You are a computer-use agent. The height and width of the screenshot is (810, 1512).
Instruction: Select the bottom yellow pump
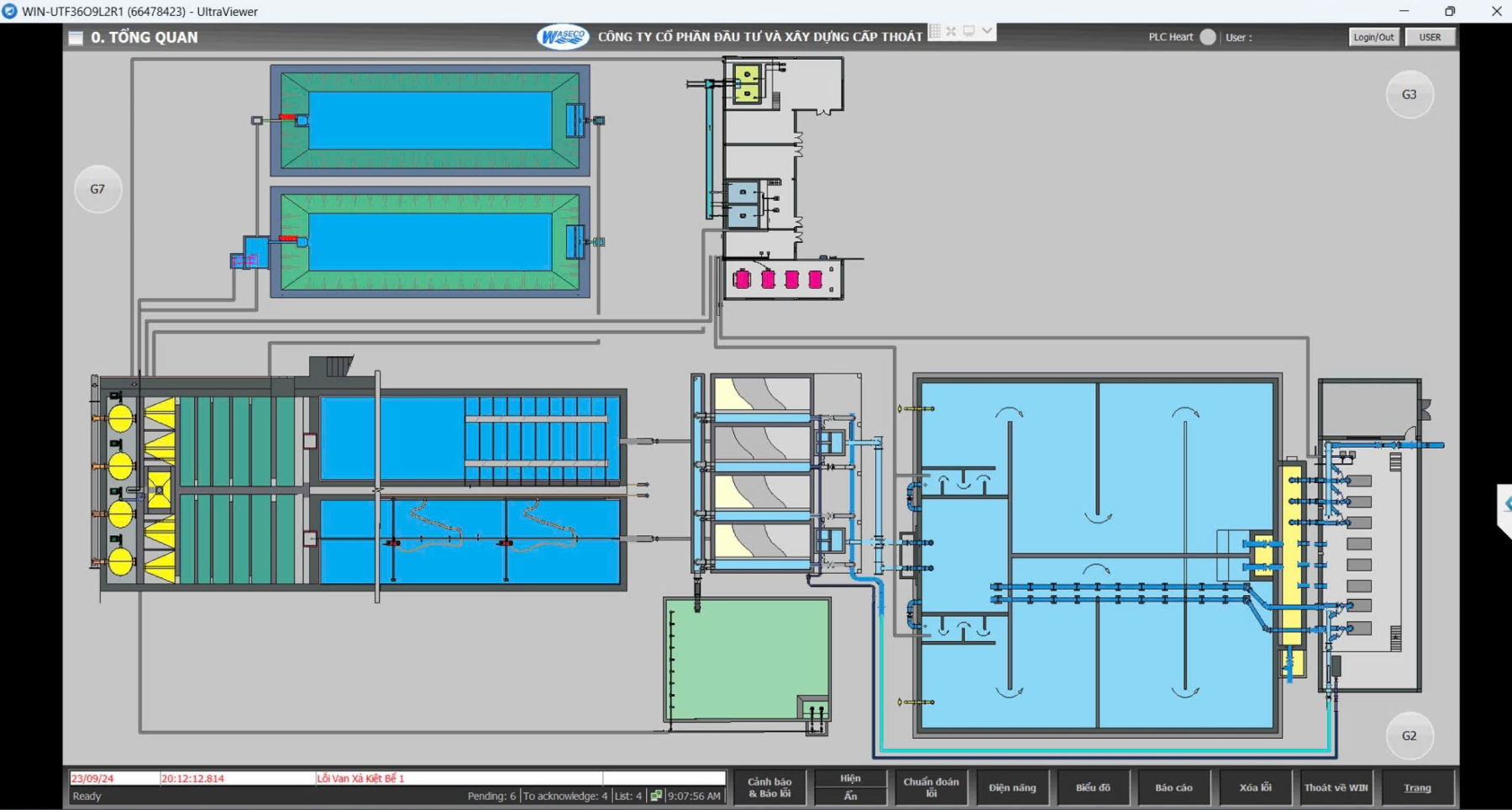point(121,561)
